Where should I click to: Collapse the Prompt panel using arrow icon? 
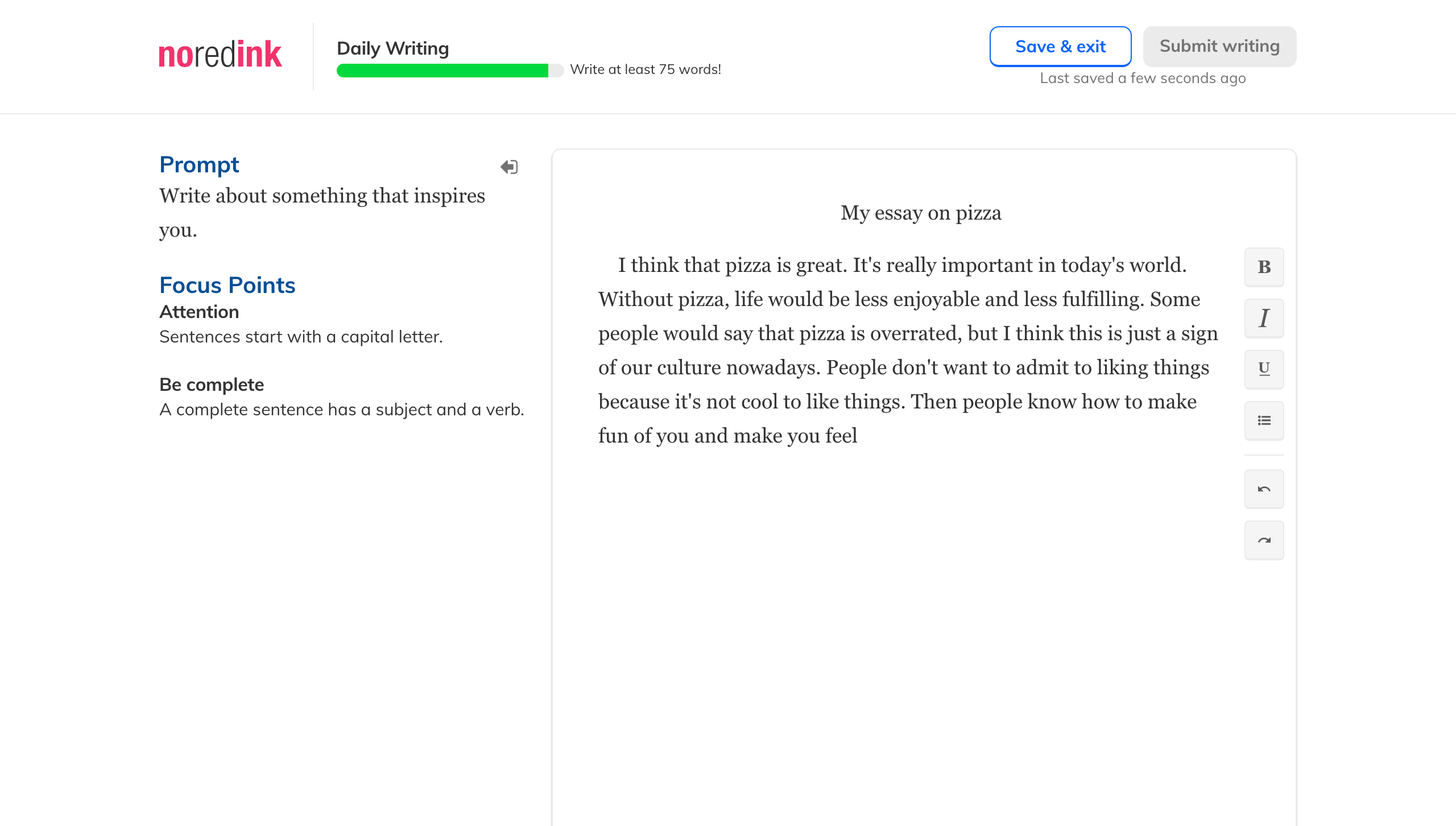[x=509, y=167]
